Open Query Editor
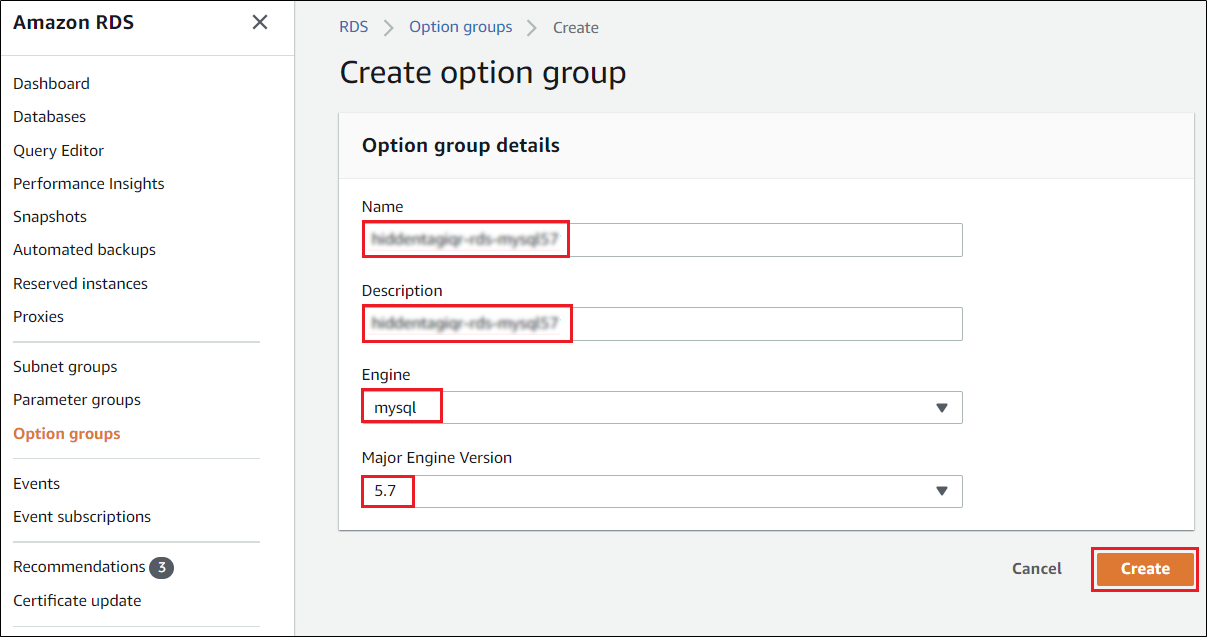This screenshot has height=637, width=1207. click(58, 151)
